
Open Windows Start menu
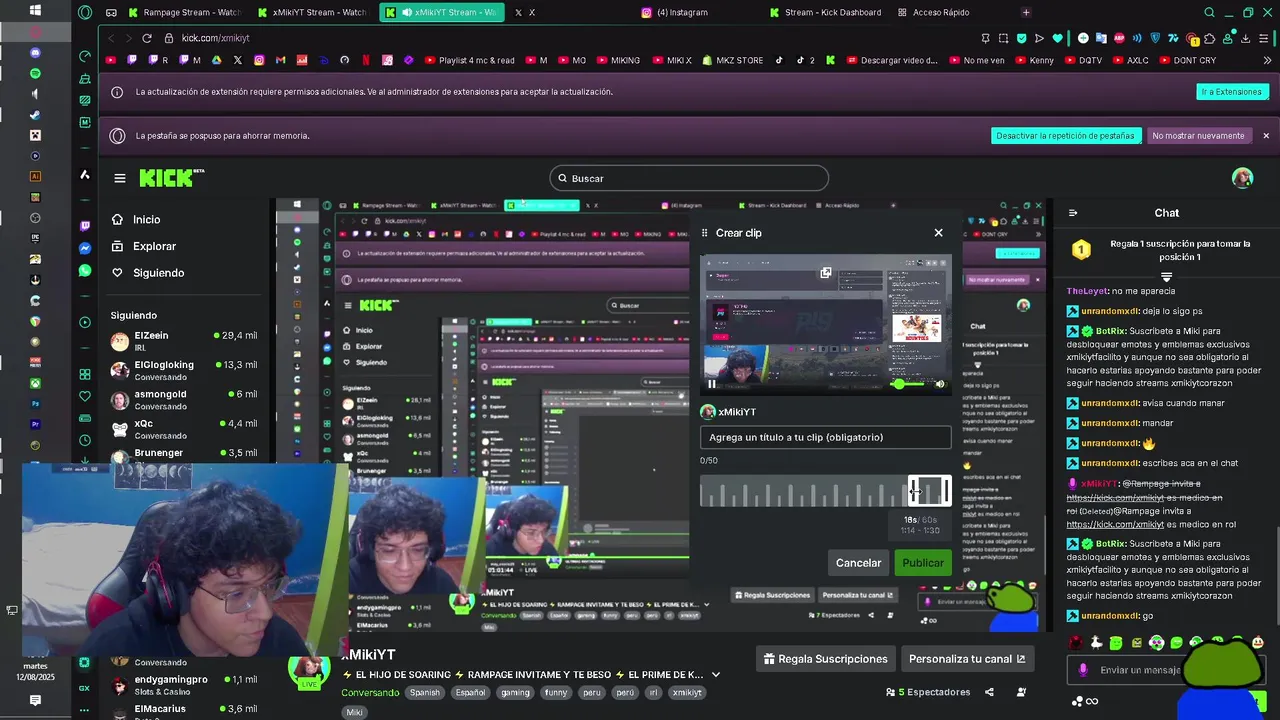tap(35, 10)
